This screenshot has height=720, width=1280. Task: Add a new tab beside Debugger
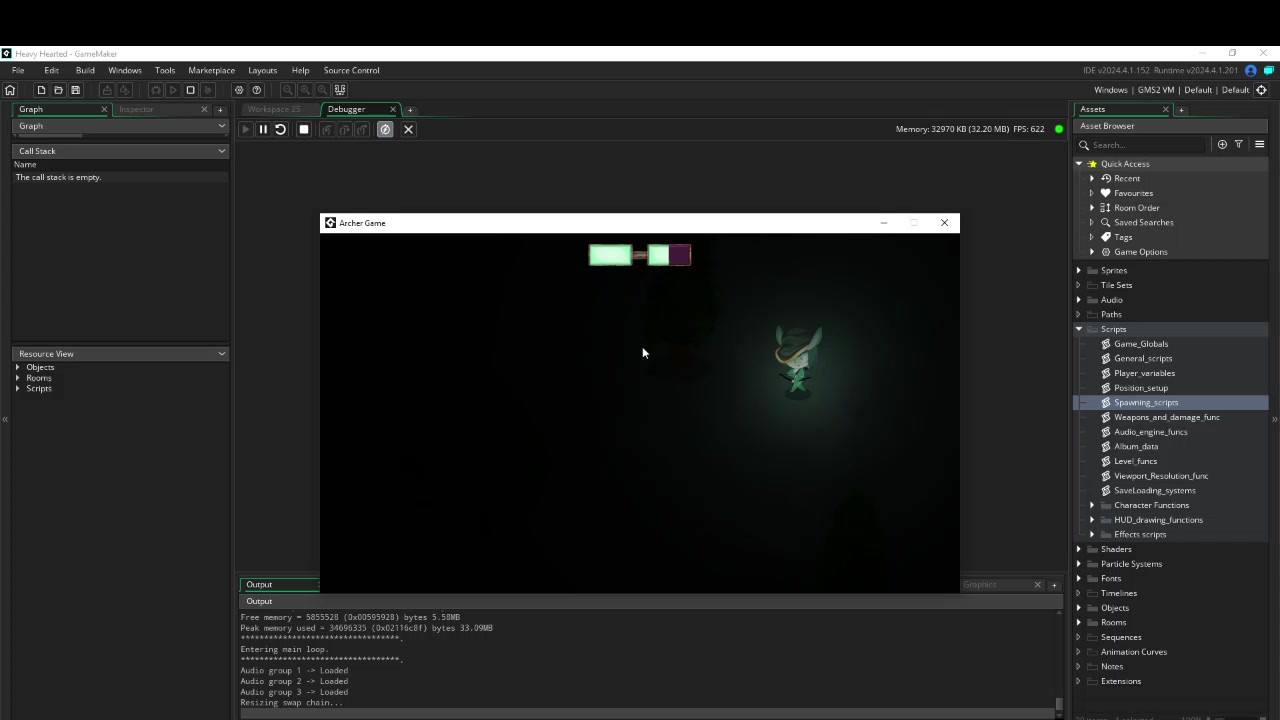pos(410,109)
